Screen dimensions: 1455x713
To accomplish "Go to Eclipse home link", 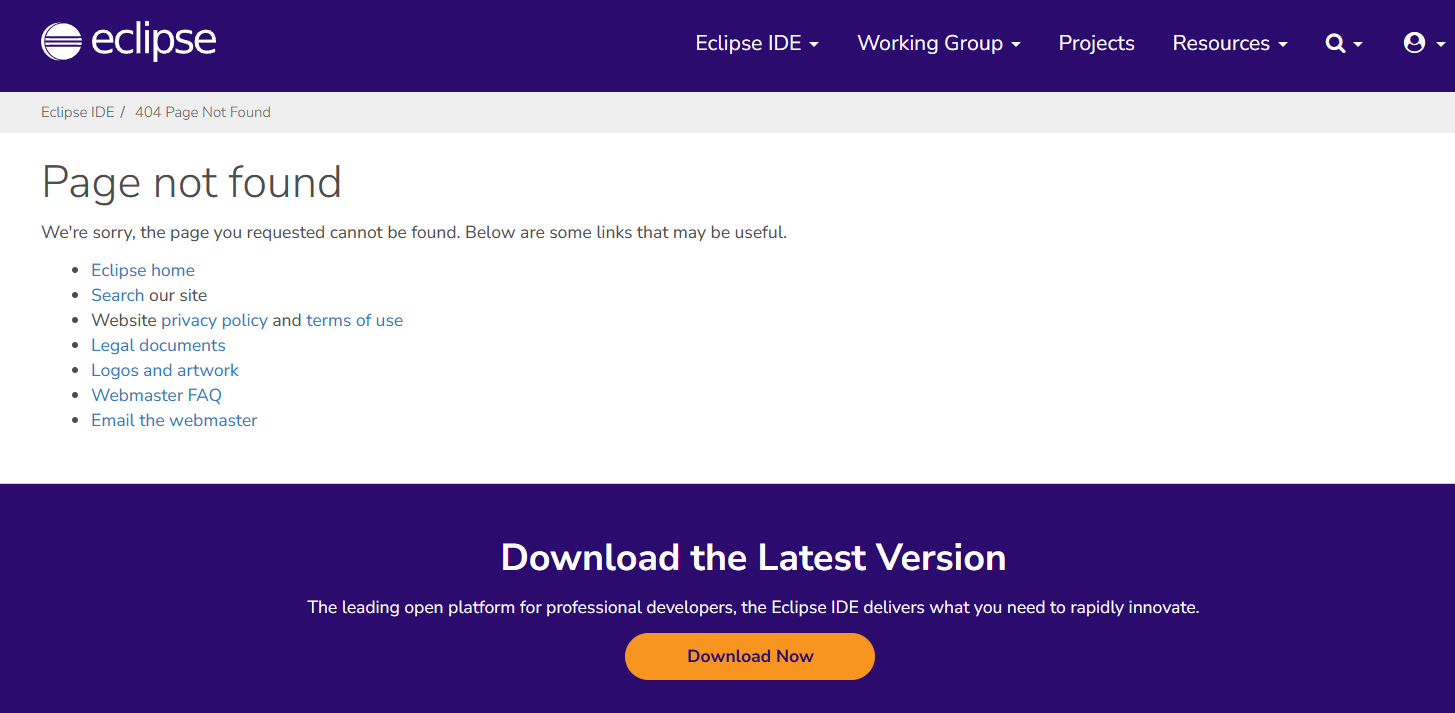I will click(x=143, y=270).
